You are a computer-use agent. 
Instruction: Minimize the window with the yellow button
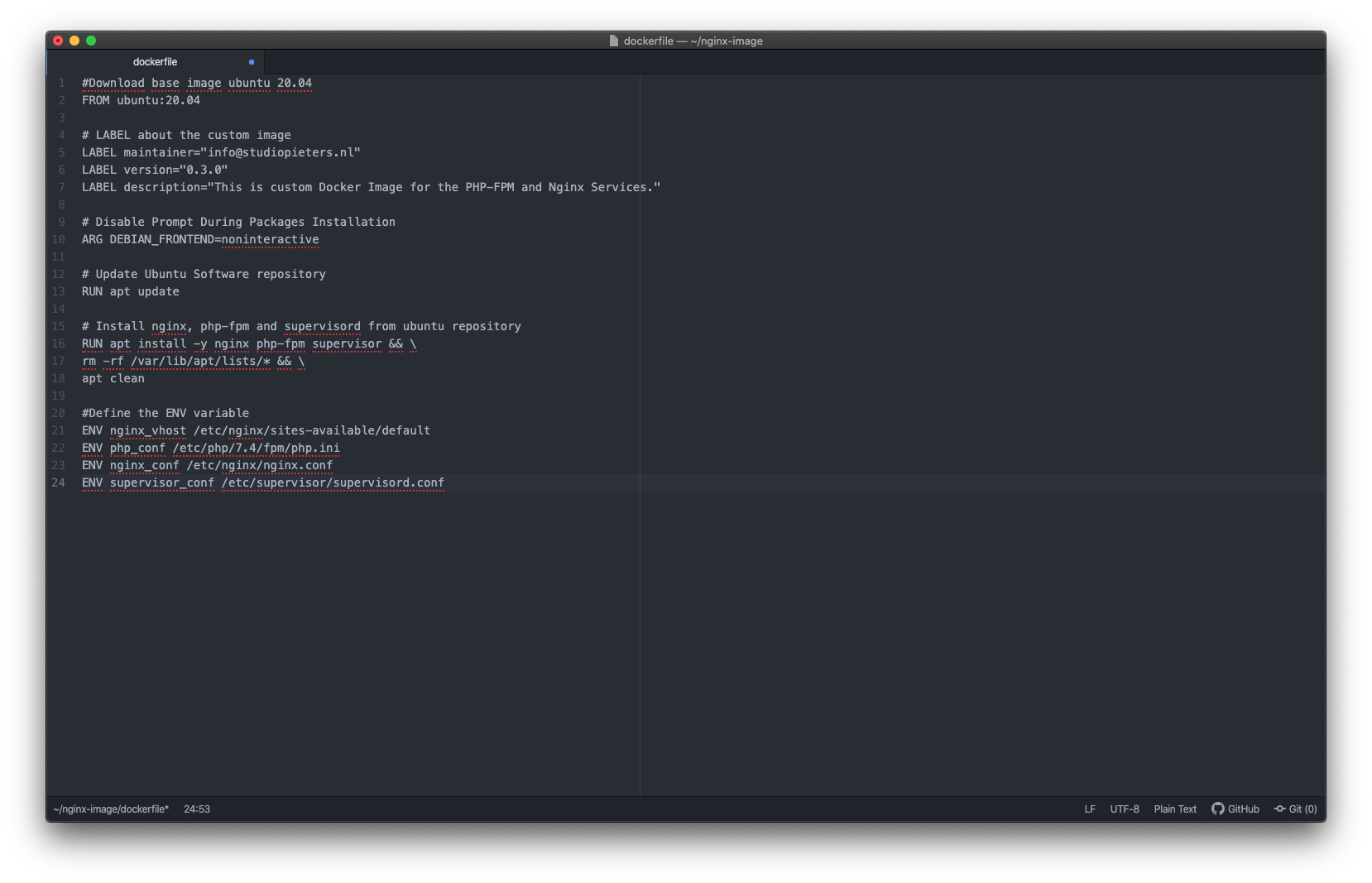pos(74,41)
